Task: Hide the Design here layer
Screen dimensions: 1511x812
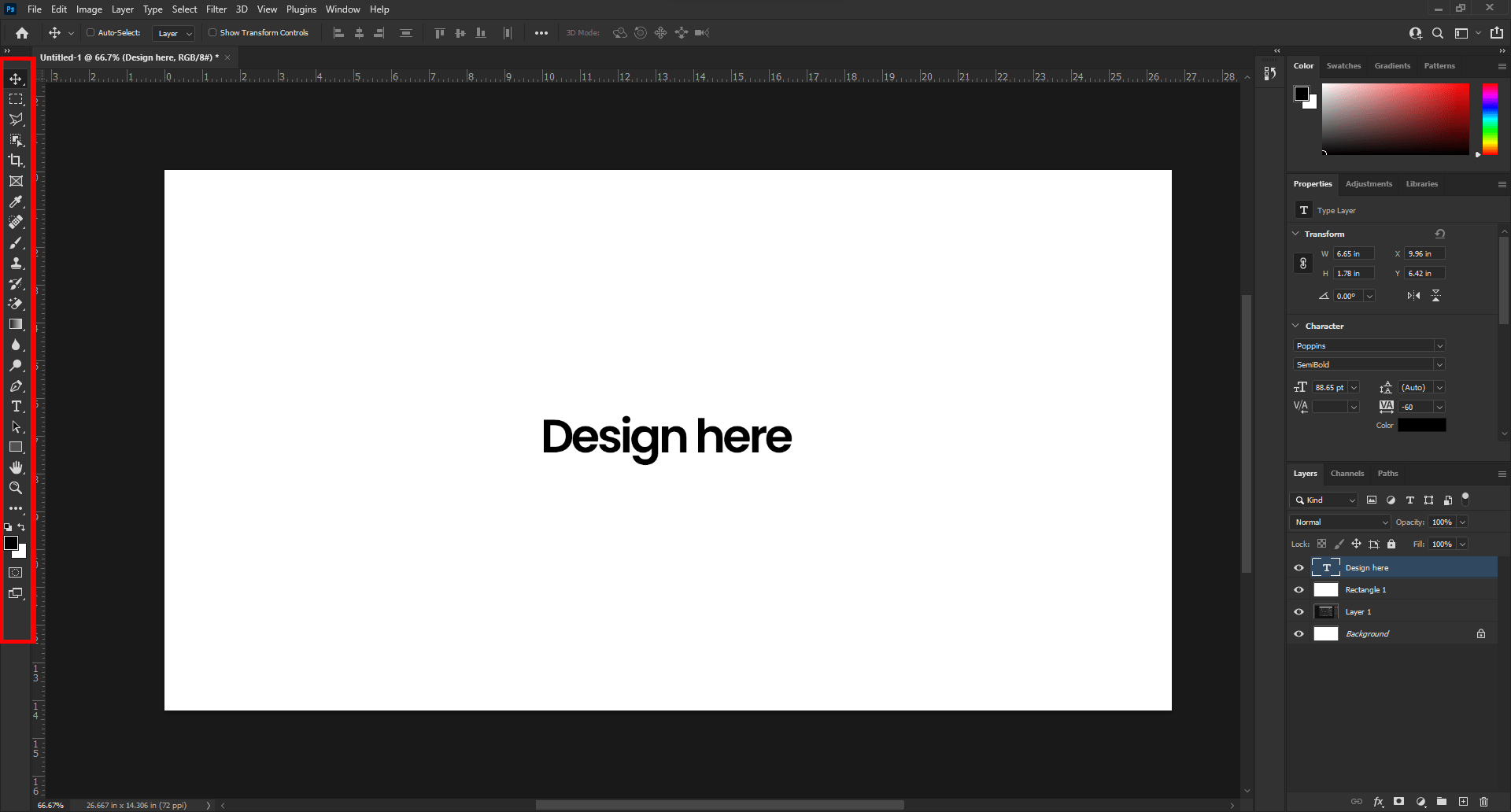Action: [x=1299, y=568]
